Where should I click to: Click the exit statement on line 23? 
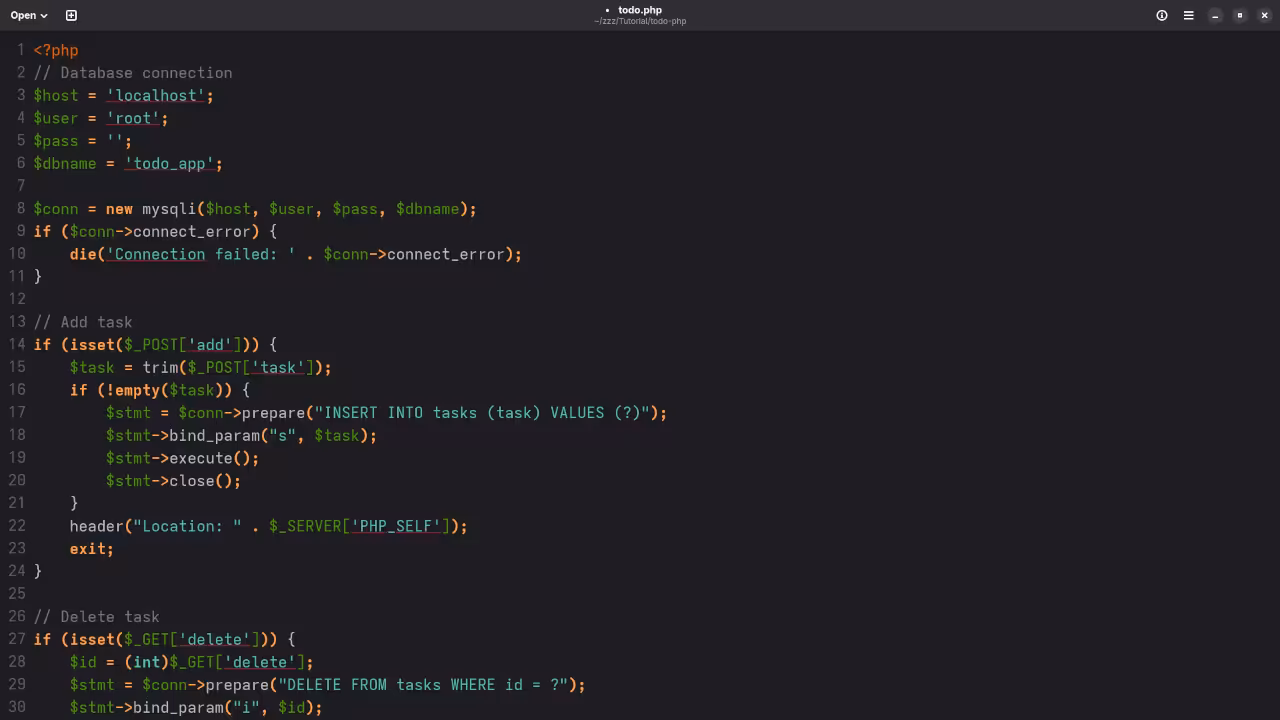(x=91, y=549)
